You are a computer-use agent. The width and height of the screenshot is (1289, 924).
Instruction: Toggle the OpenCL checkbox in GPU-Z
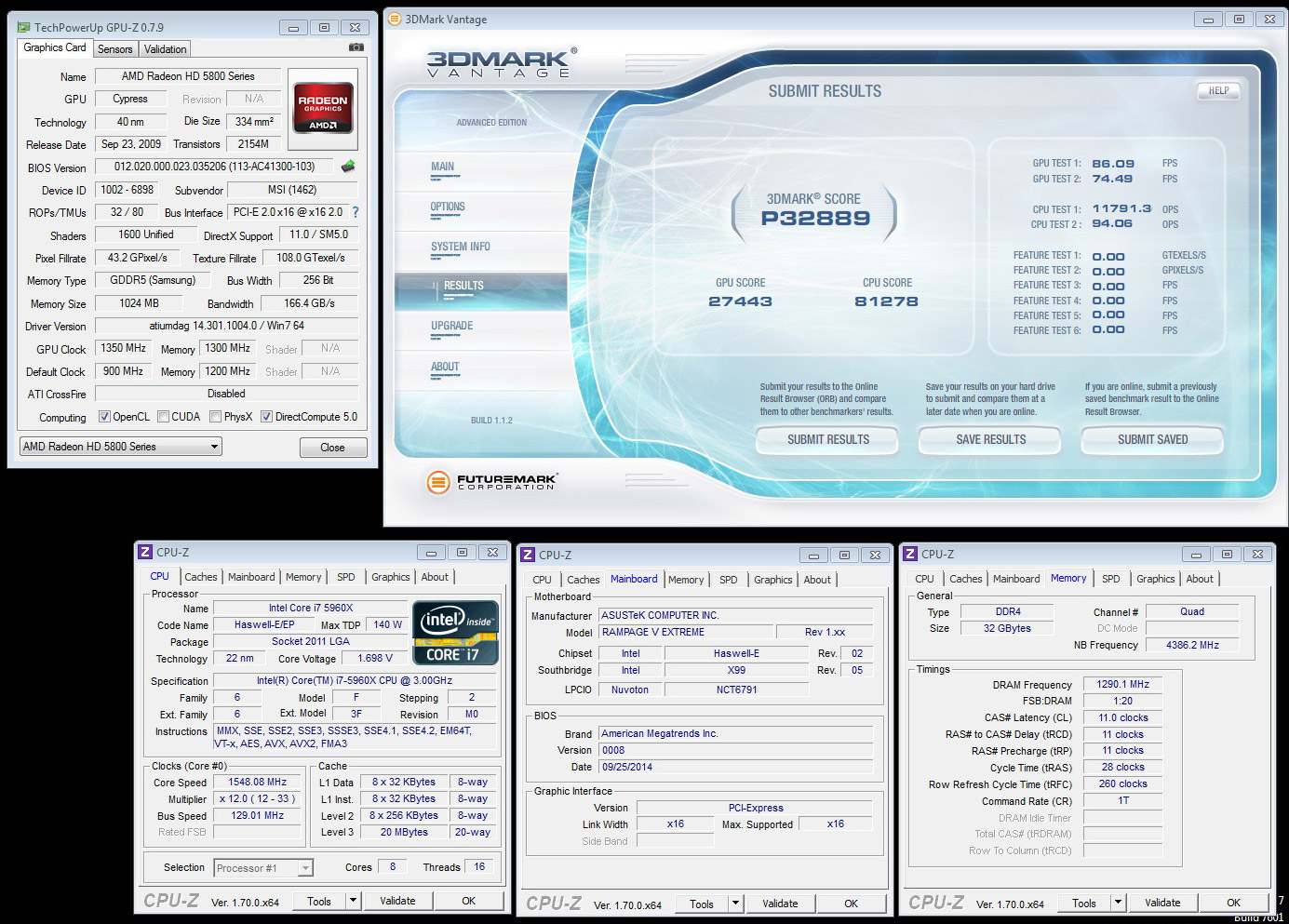tap(104, 417)
